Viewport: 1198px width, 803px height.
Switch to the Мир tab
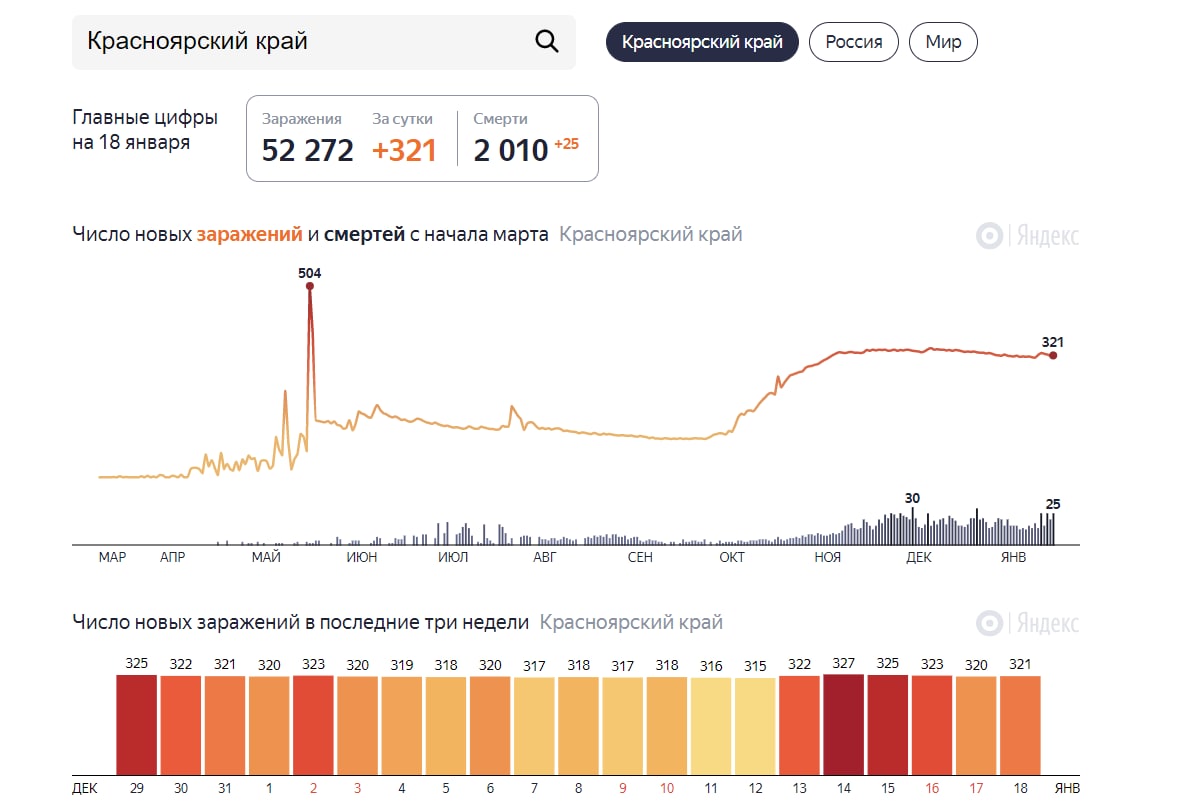(943, 42)
